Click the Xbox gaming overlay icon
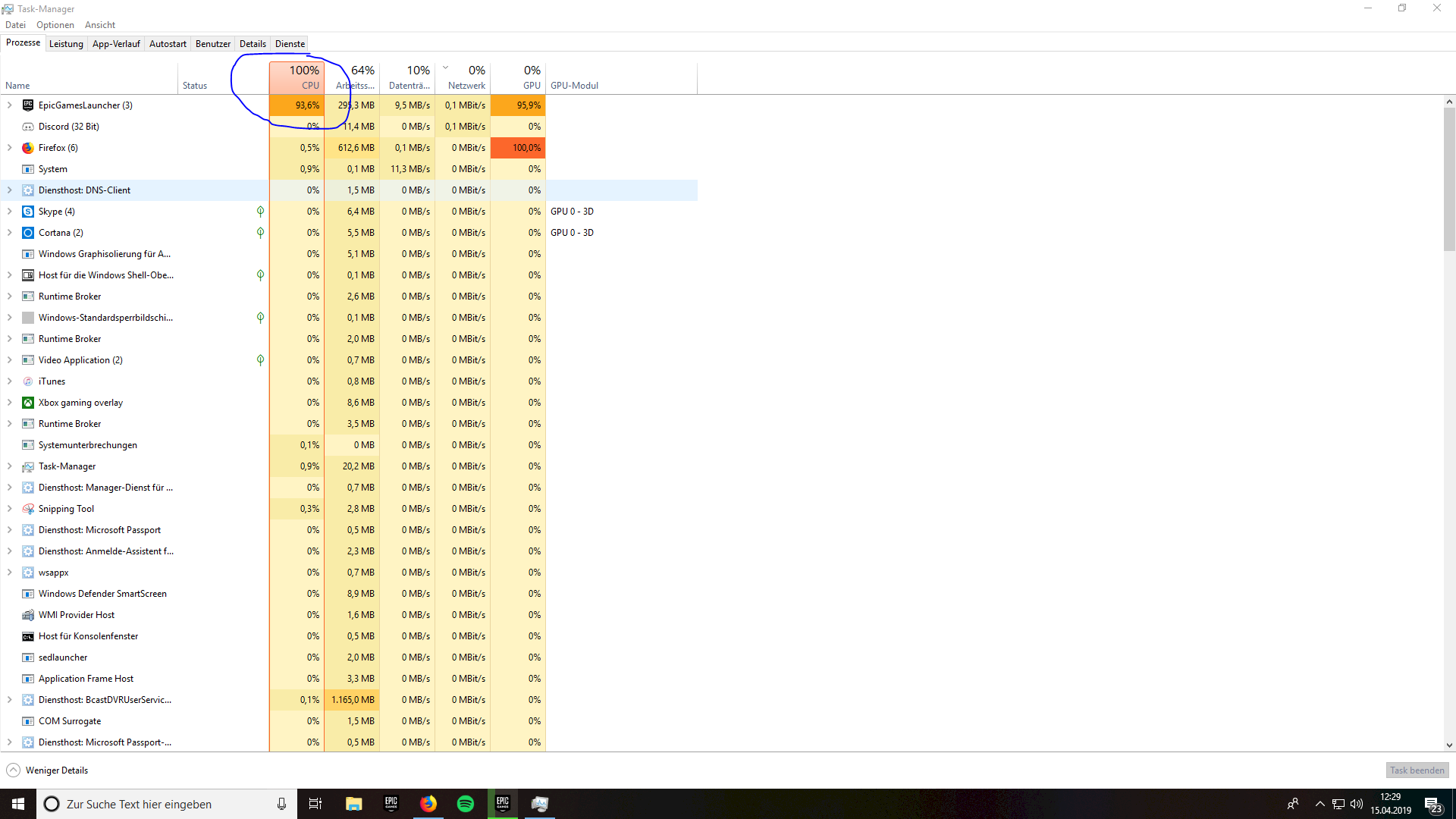Viewport: 1456px width, 819px height. tap(27, 402)
